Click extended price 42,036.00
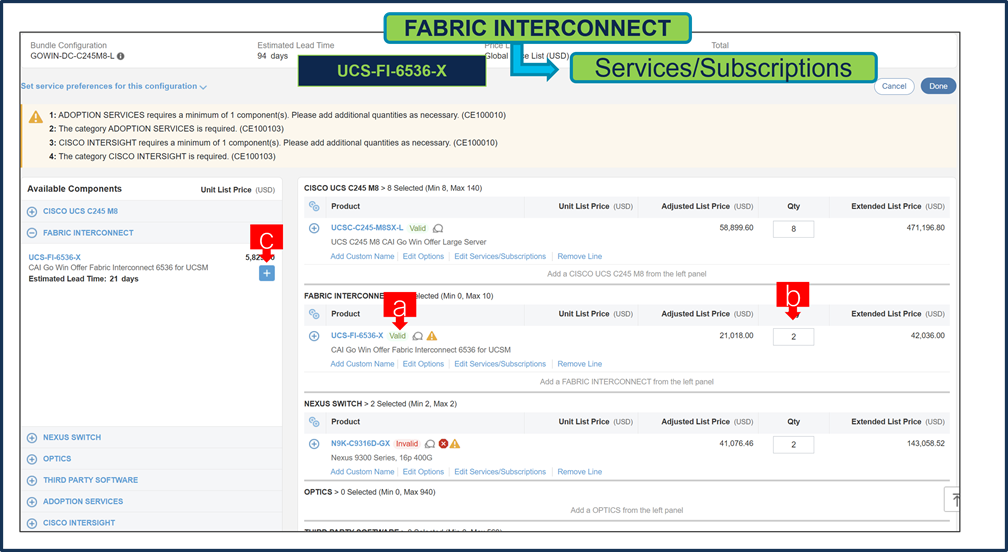This screenshot has height=552, width=1008. (928, 336)
